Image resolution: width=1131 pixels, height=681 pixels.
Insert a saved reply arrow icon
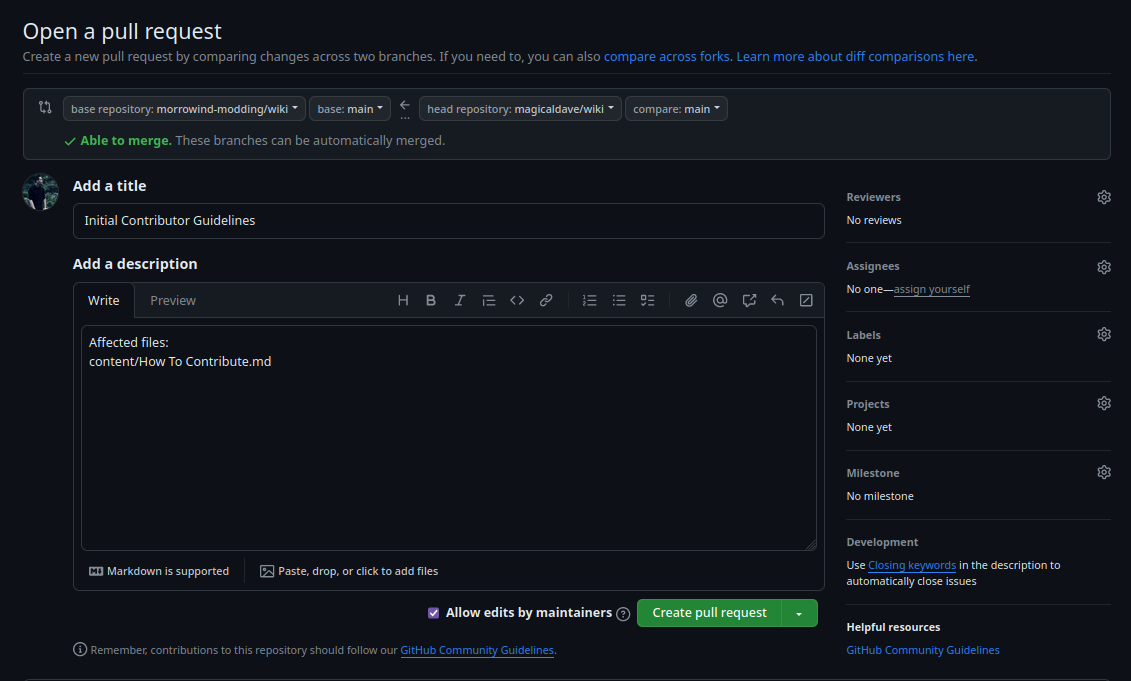pyautogui.click(x=778, y=300)
